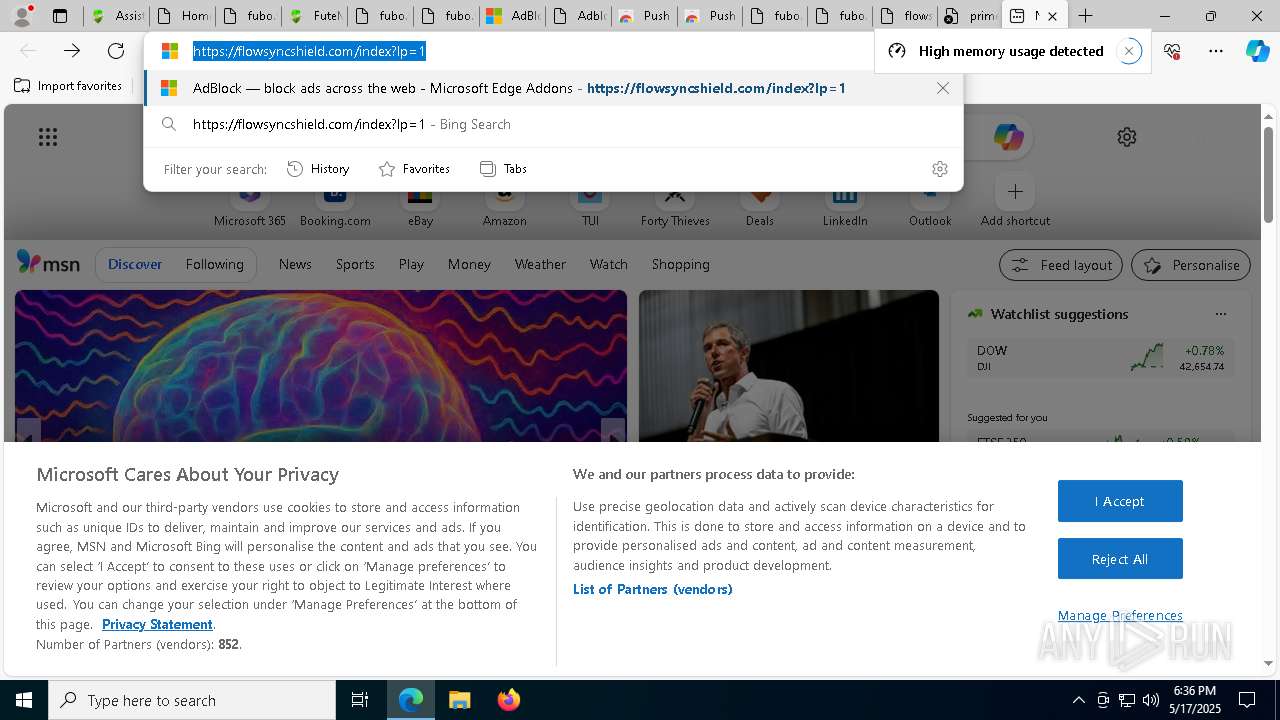This screenshot has height=720, width=1280.
Task: Open the TUI shortcut
Action: pos(590,205)
